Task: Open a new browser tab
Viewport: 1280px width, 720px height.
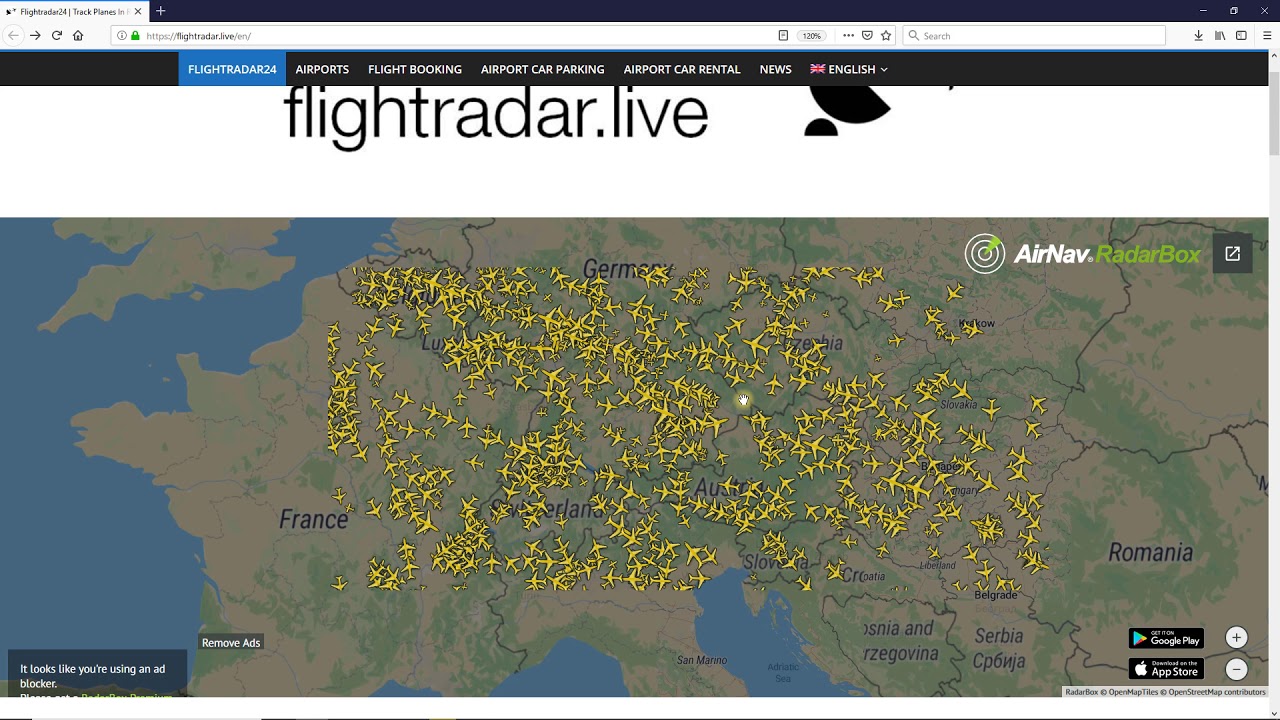Action: pos(160,11)
